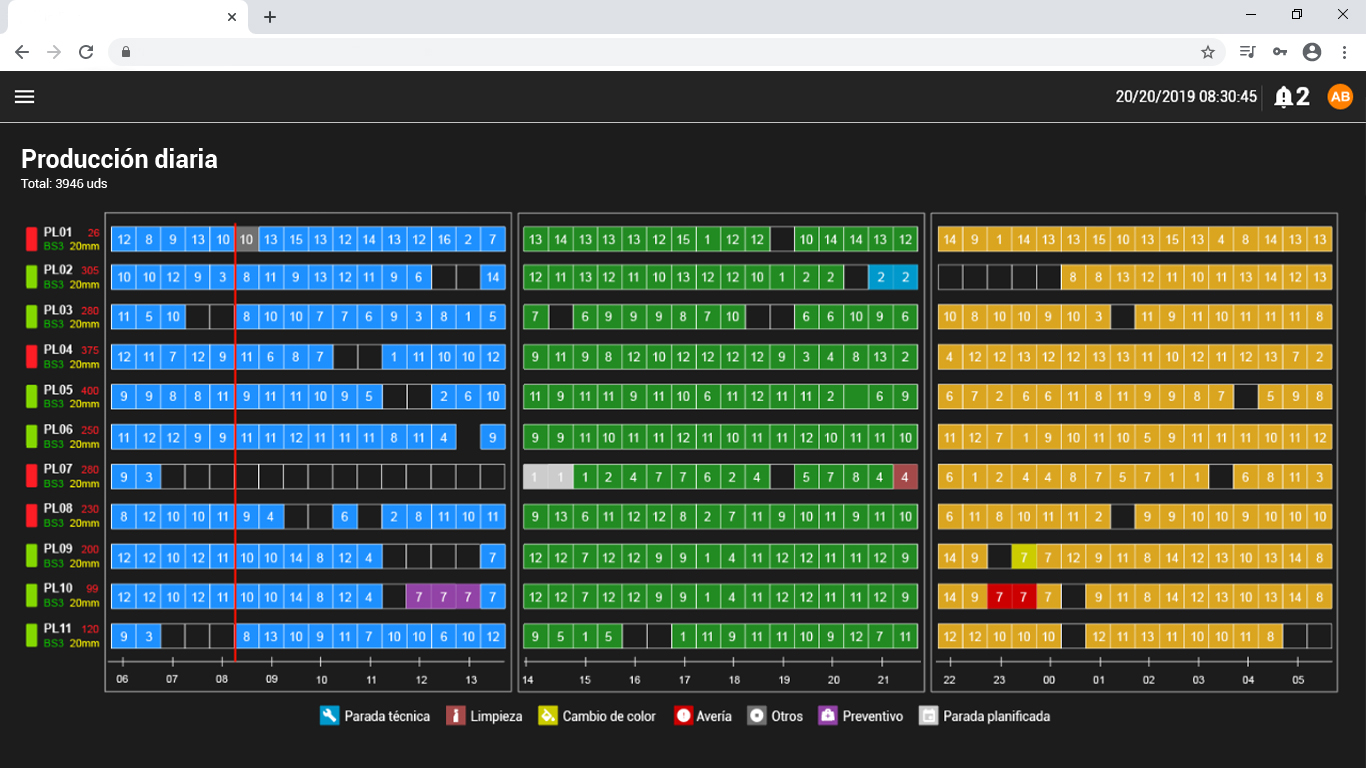Open the hamburger navigation menu
The width and height of the screenshot is (1366, 768).
tap(24, 96)
